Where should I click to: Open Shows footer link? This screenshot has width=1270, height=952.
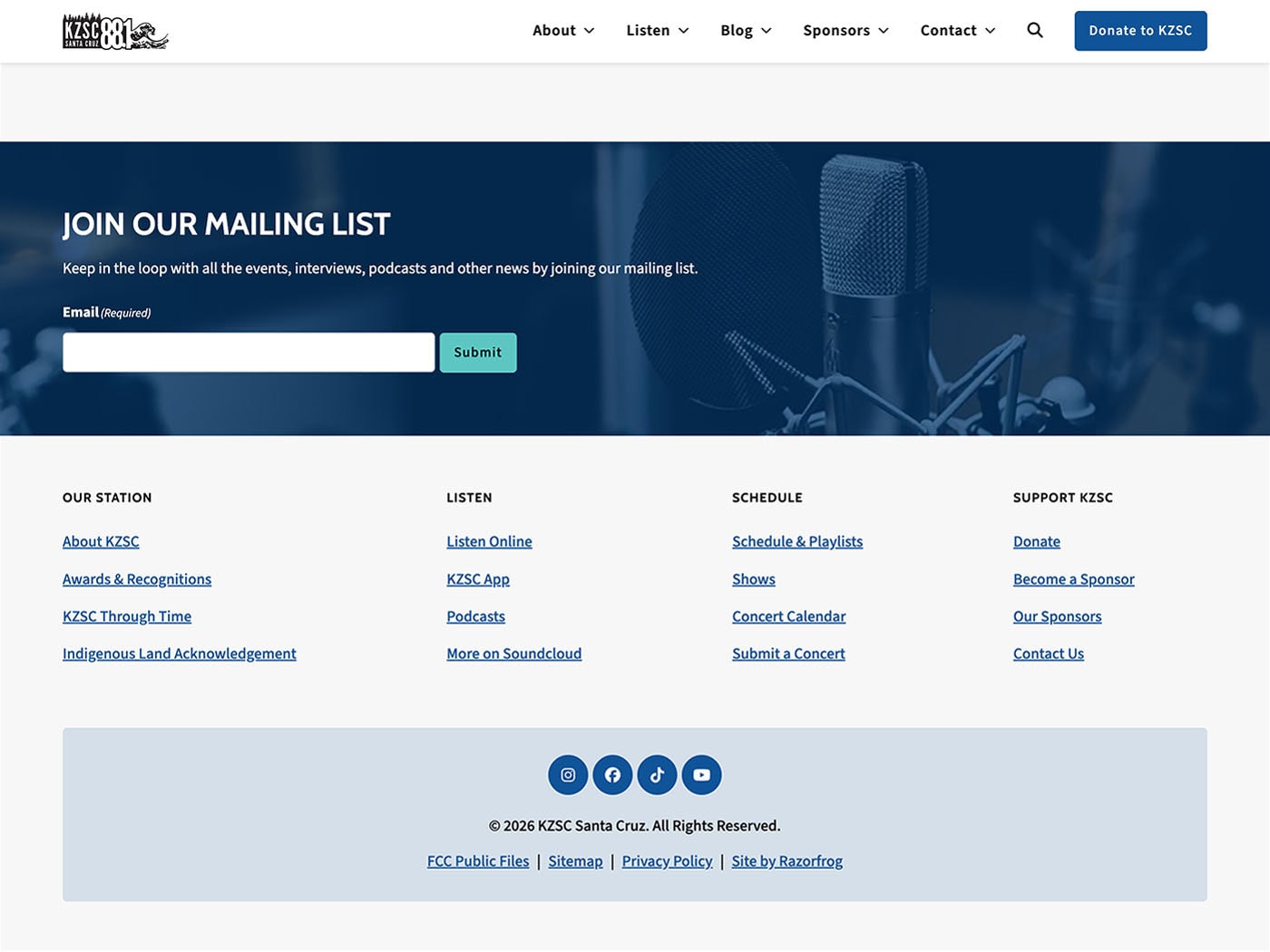754,578
